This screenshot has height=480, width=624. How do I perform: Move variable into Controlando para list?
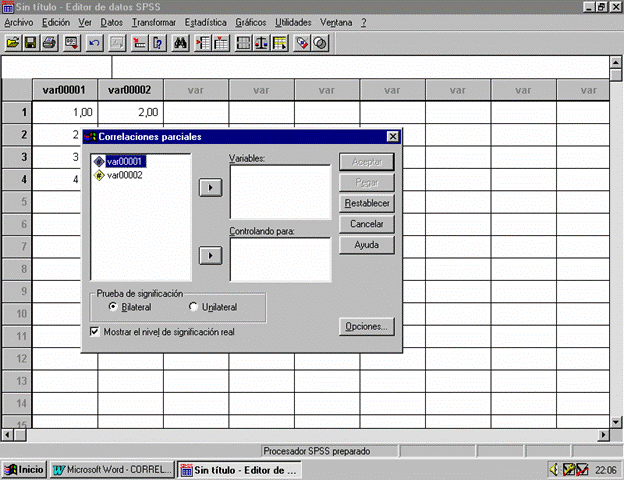pos(211,256)
